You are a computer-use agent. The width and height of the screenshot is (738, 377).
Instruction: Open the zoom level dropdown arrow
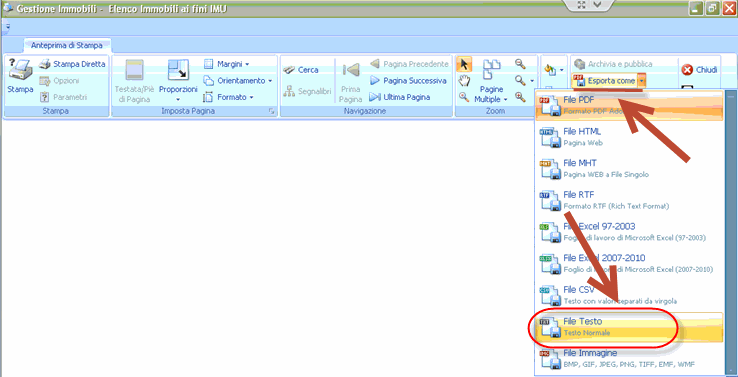(532, 81)
